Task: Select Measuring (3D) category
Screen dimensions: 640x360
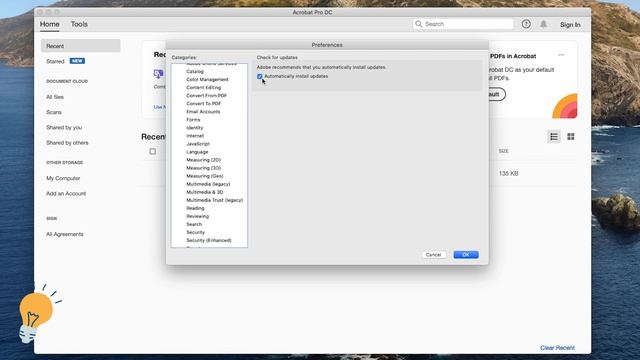Action: point(204,168)
